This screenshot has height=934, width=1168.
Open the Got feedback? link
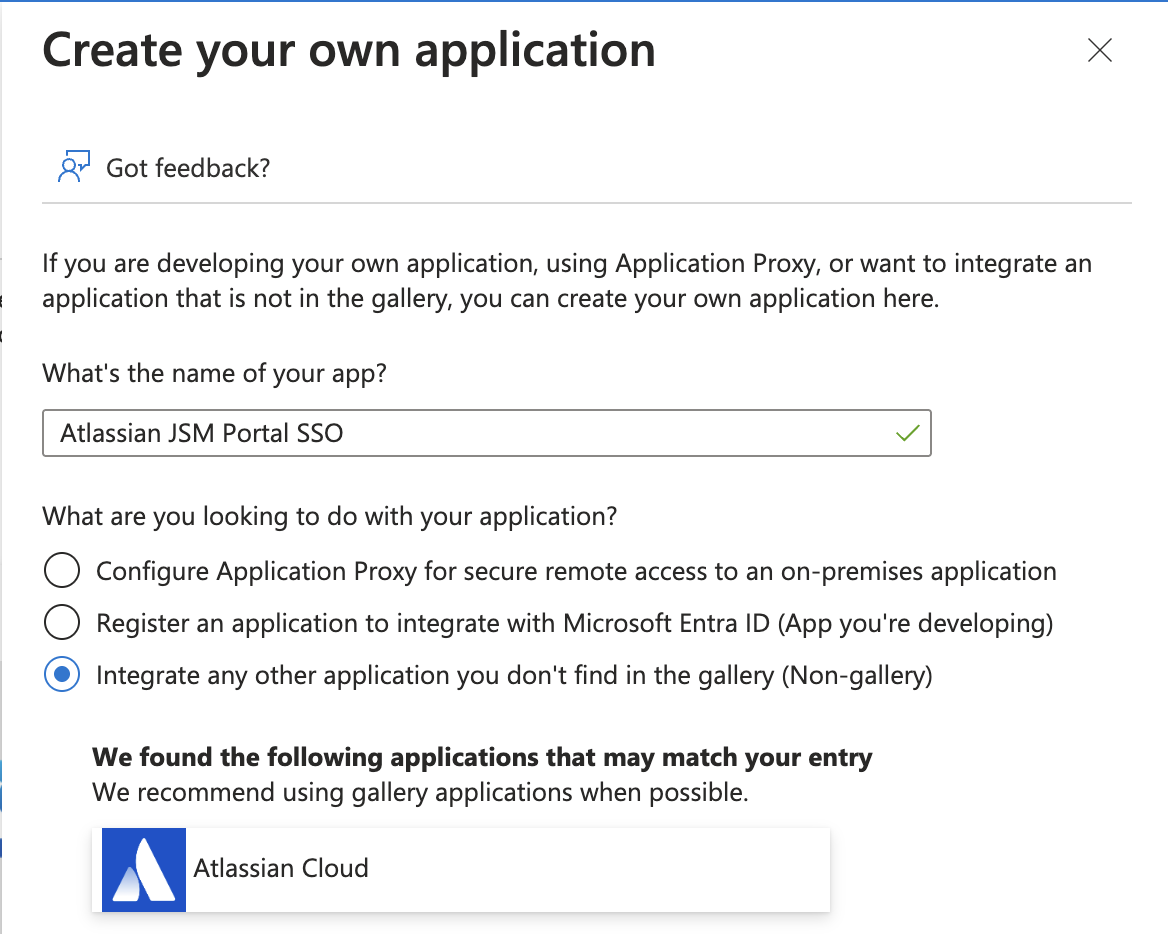(x=188, y=168)
